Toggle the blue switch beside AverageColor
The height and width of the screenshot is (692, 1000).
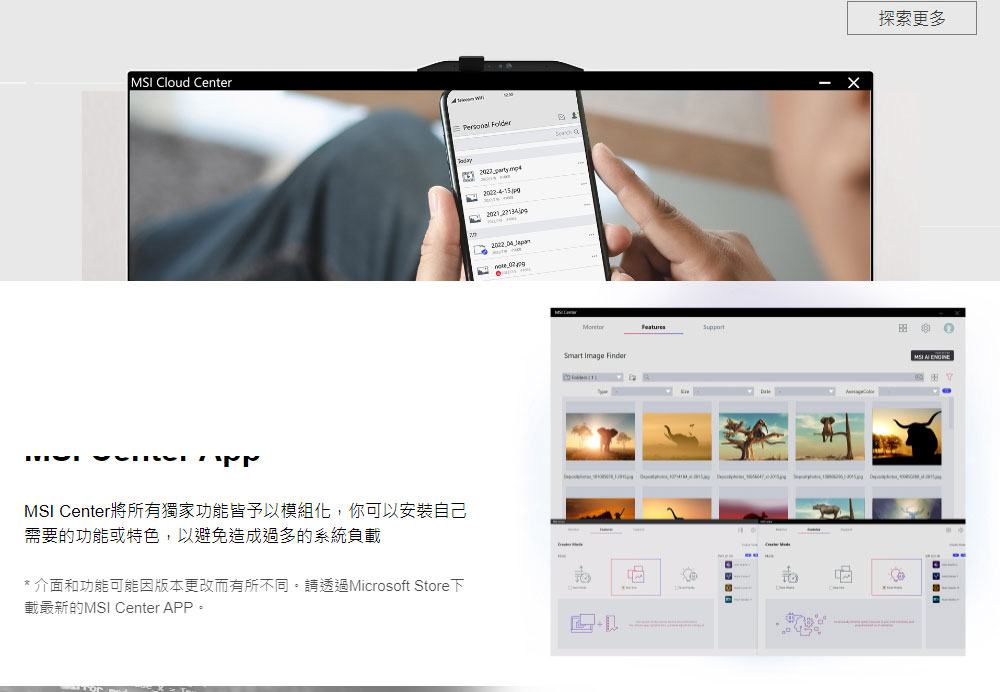click(946, 391)
